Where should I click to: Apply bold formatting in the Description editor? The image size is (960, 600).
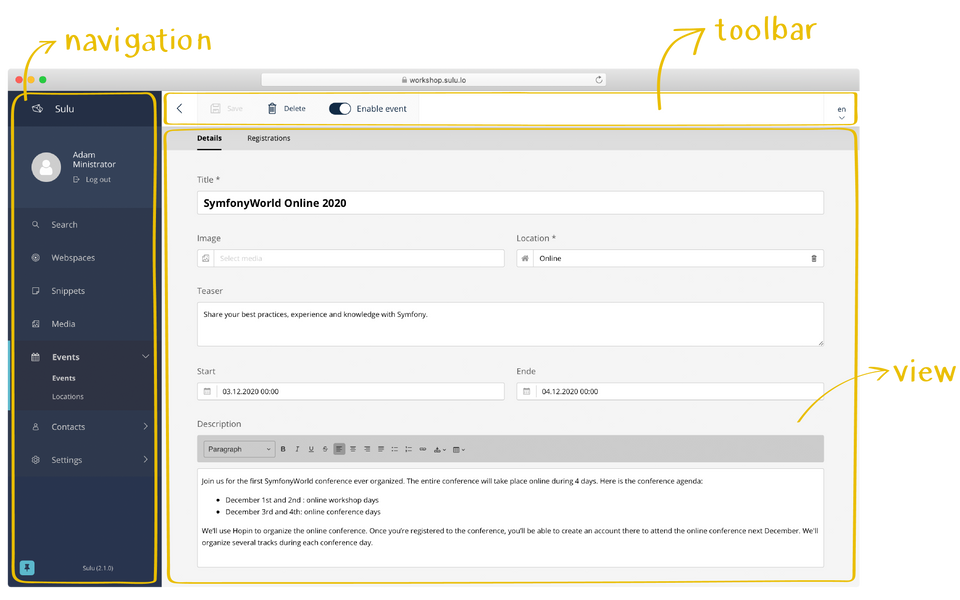282,448
